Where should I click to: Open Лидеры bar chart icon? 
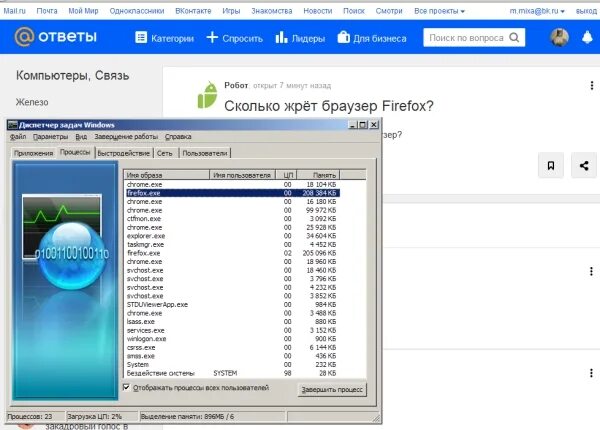click(281, 37)
